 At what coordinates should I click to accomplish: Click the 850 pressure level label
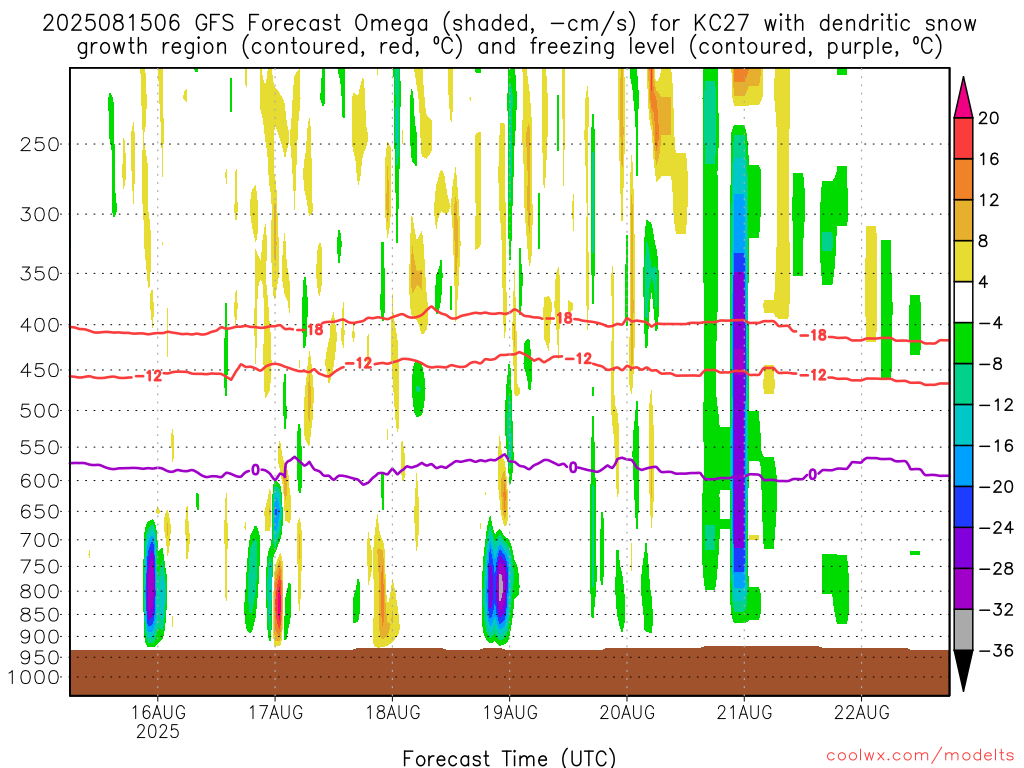40,615
